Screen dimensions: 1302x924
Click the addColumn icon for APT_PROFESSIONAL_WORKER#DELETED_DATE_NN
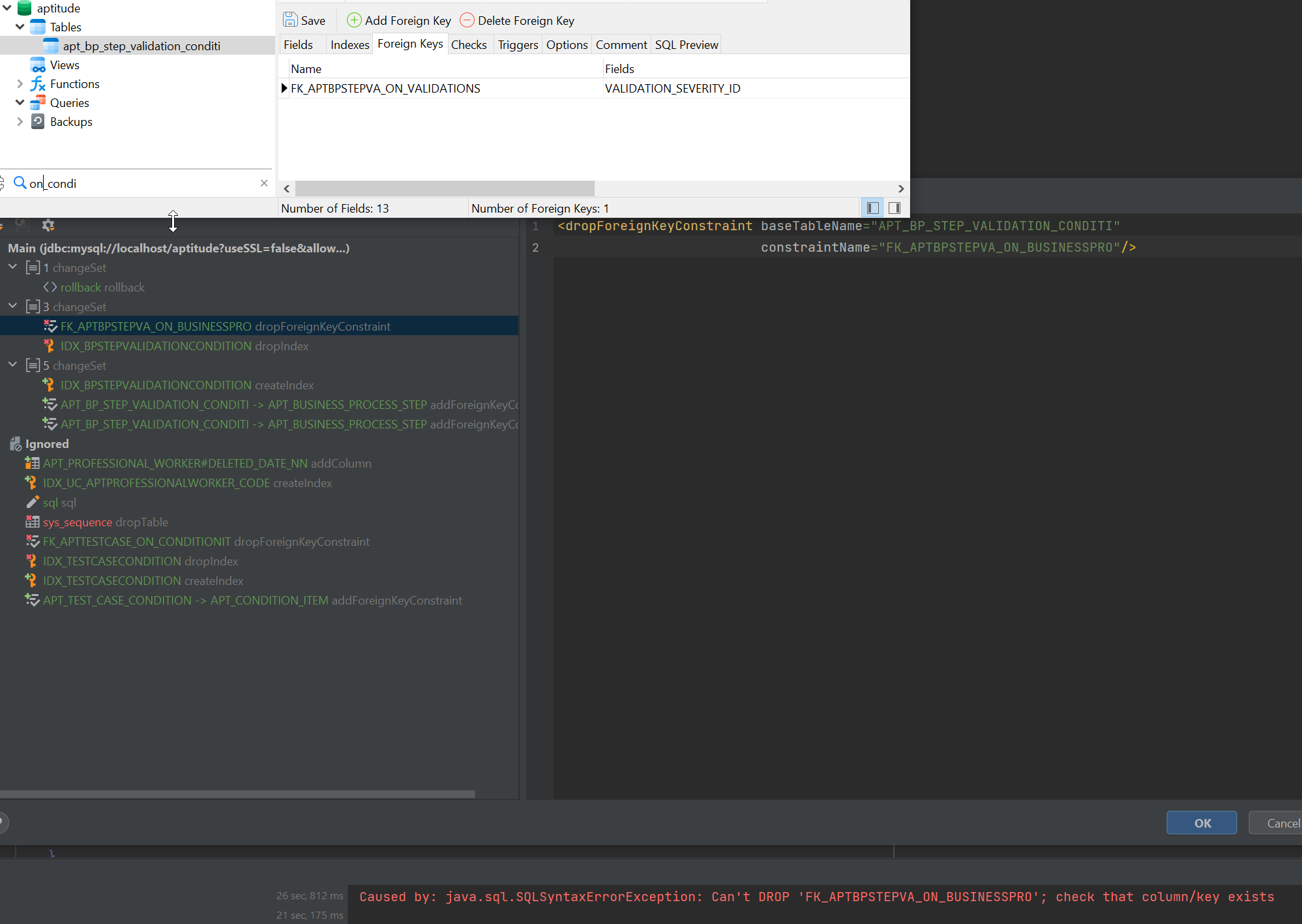coord(32,463)
